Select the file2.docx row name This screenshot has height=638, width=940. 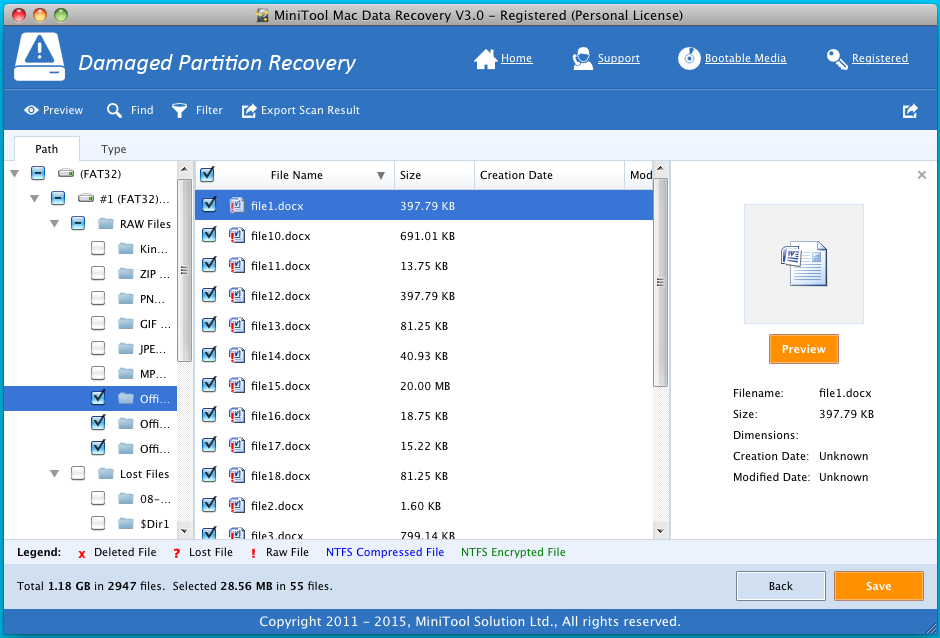click(278, 505)
